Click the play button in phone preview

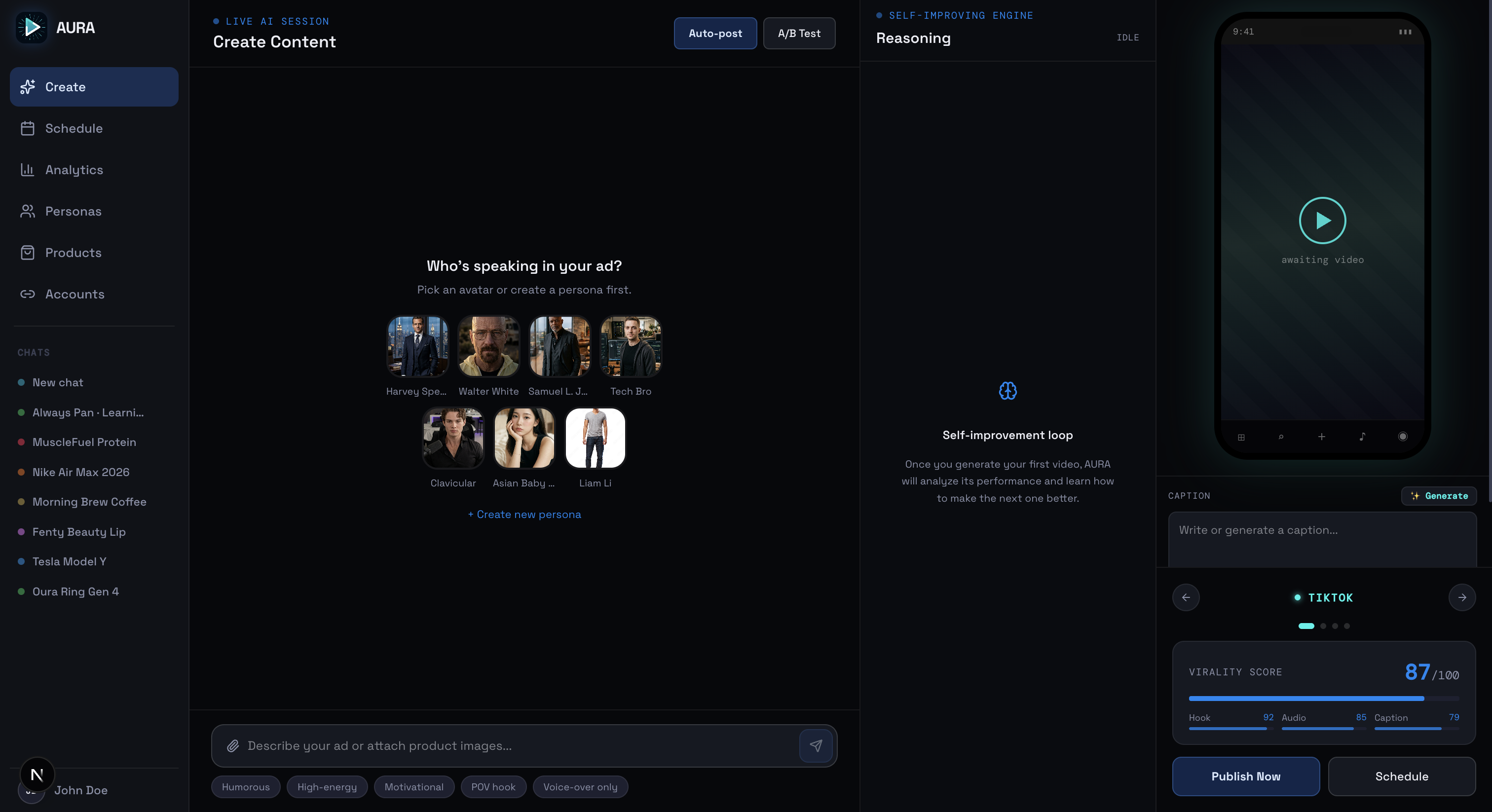[x=1322, y=221]
